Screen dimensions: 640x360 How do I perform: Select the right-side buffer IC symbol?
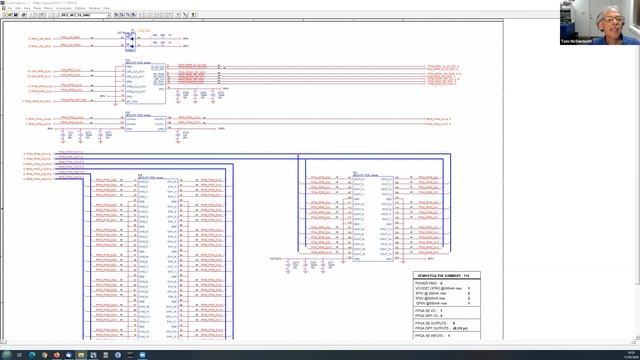point(373,218)
